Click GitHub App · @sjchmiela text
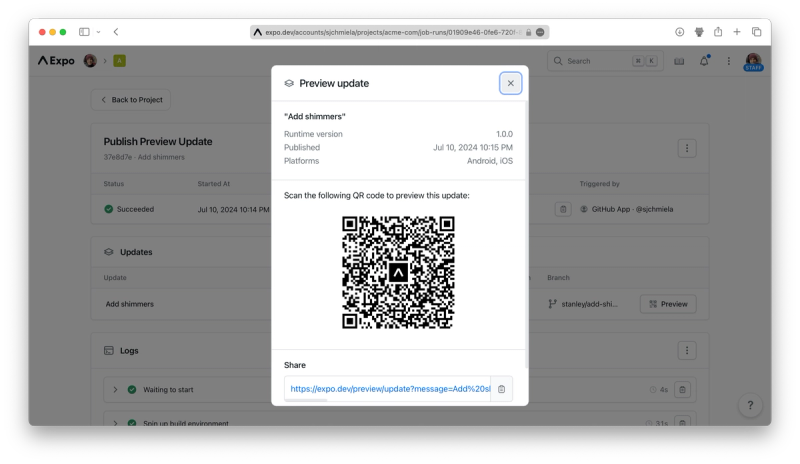Screen dimensions: 800x464 click(x=632, y=209)
